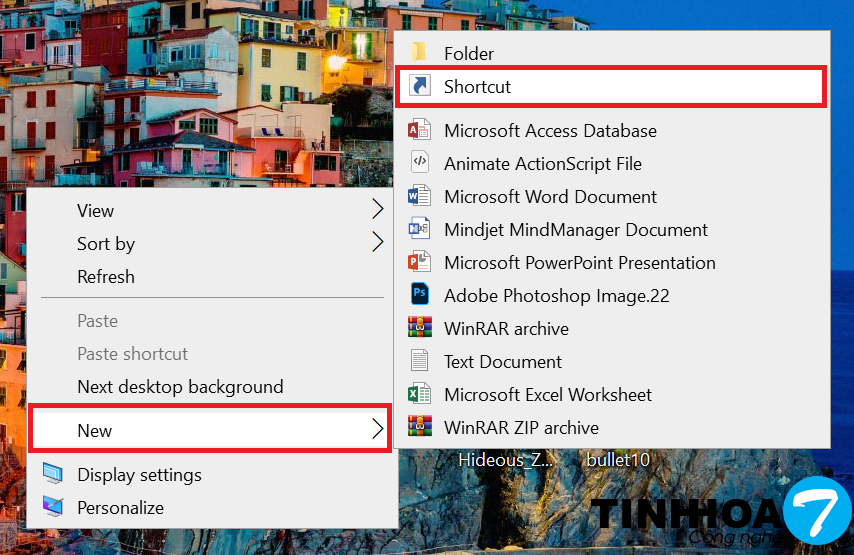Click the Folder icon in New submenu
854x555 pixels.
[419, 53]
